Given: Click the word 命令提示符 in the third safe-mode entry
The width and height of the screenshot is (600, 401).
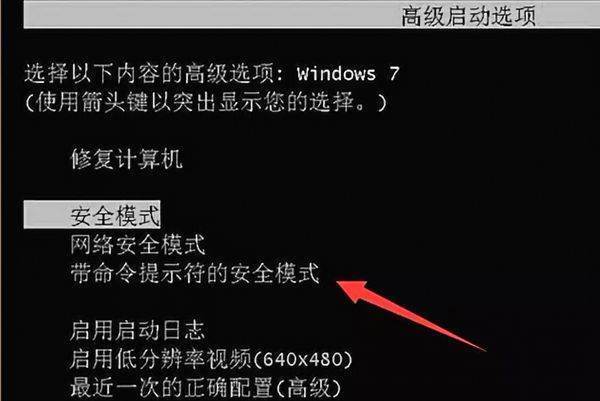Looking at the screenshot, I should tap(149, 273).
